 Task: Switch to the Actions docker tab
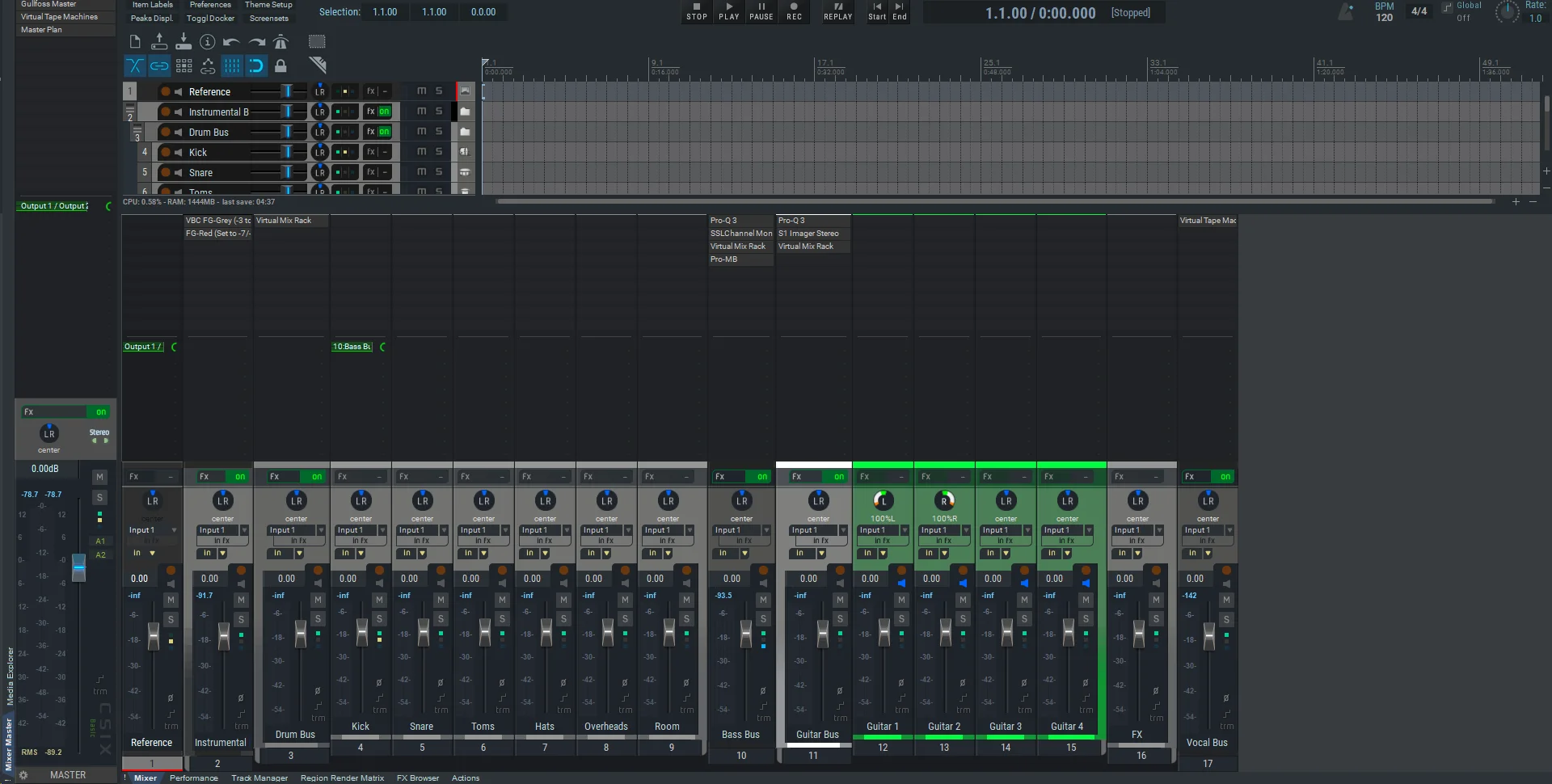click(x=466, y=778)
